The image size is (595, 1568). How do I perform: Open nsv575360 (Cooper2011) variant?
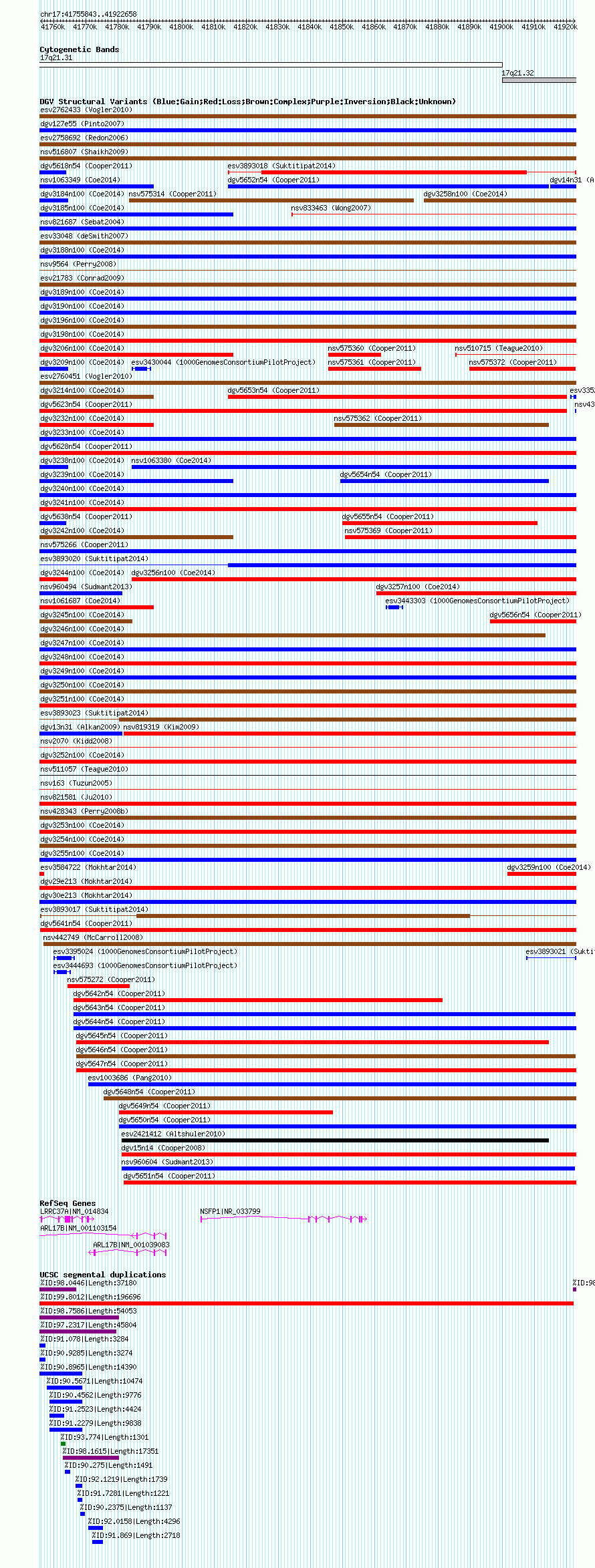click(x=372, y=348)
